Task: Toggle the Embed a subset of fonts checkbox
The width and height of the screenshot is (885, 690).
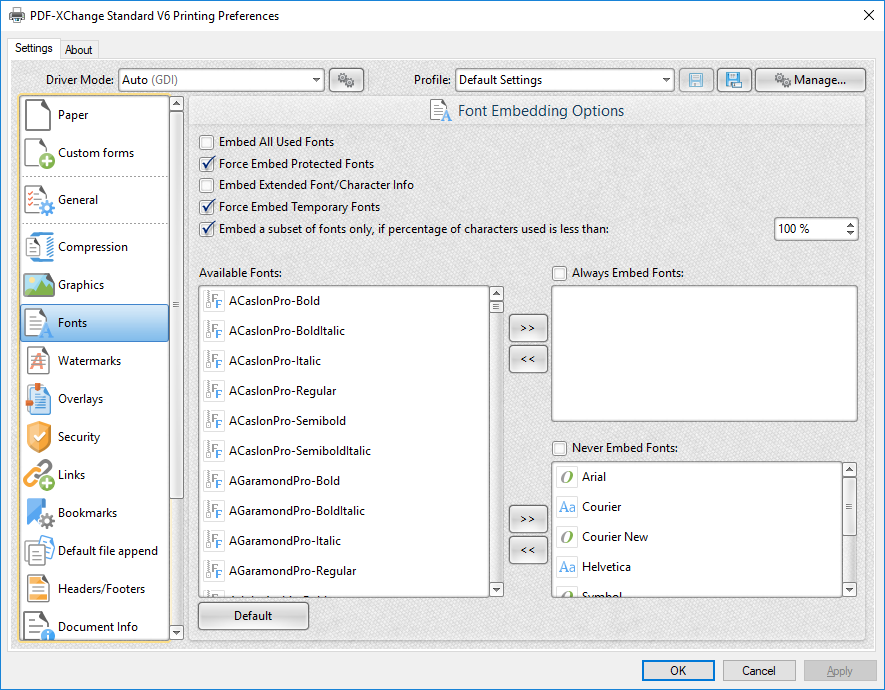Action: point(207,229)
